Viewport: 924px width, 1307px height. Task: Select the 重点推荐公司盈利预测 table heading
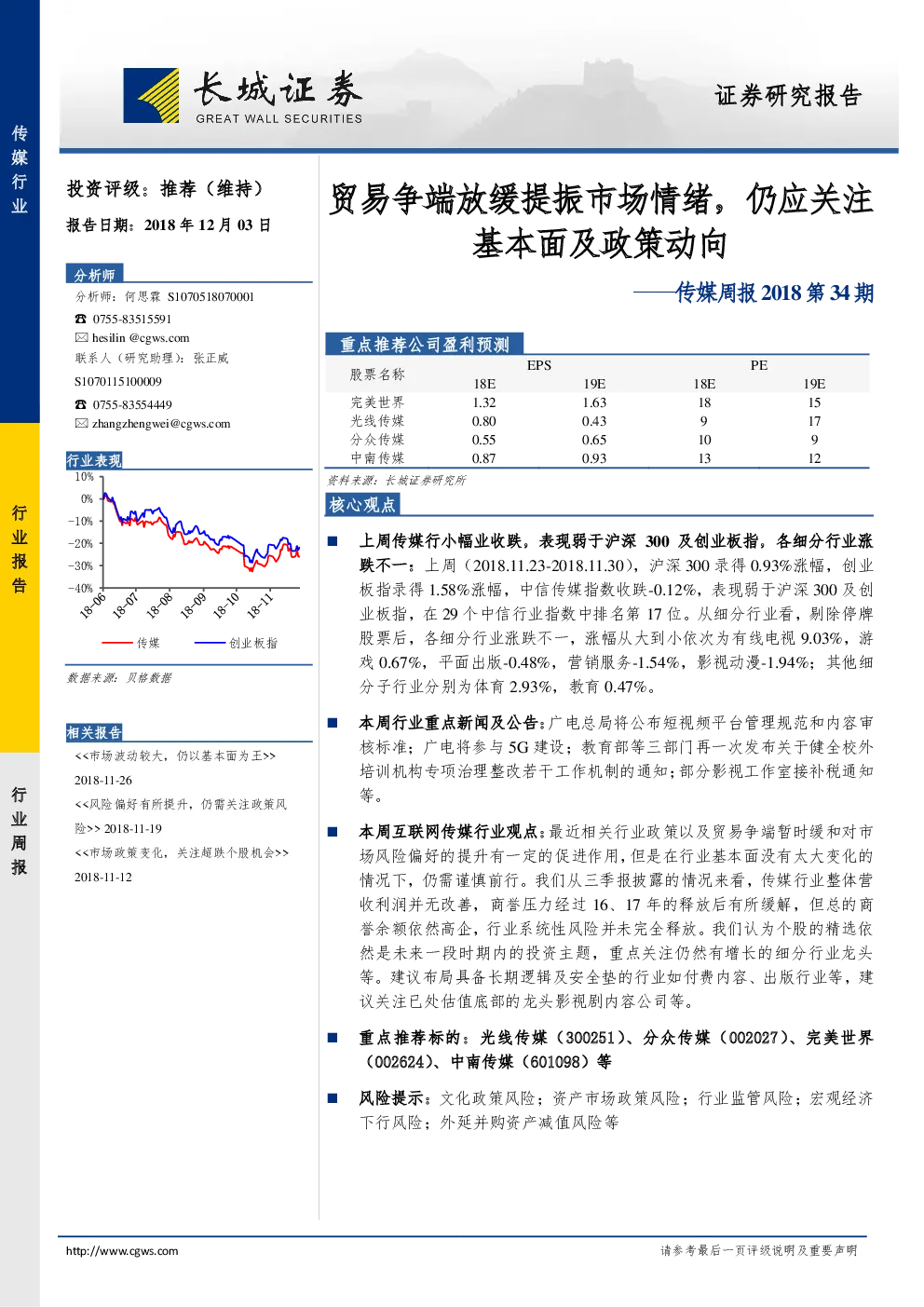click(424, 345)
